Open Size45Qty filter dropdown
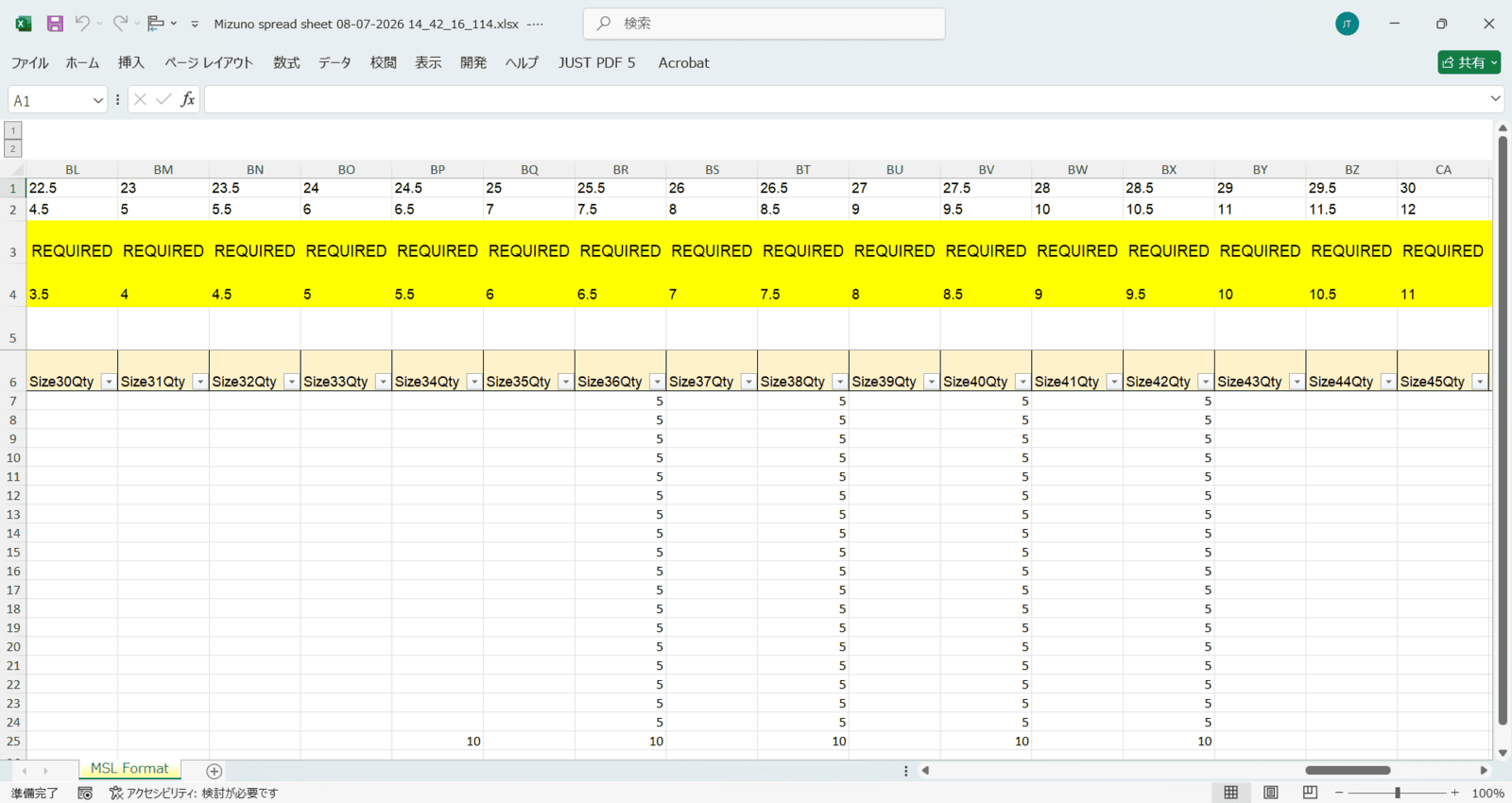Image resolution: width=1512 pixels, height=803 pixels. coord(1480,382)
